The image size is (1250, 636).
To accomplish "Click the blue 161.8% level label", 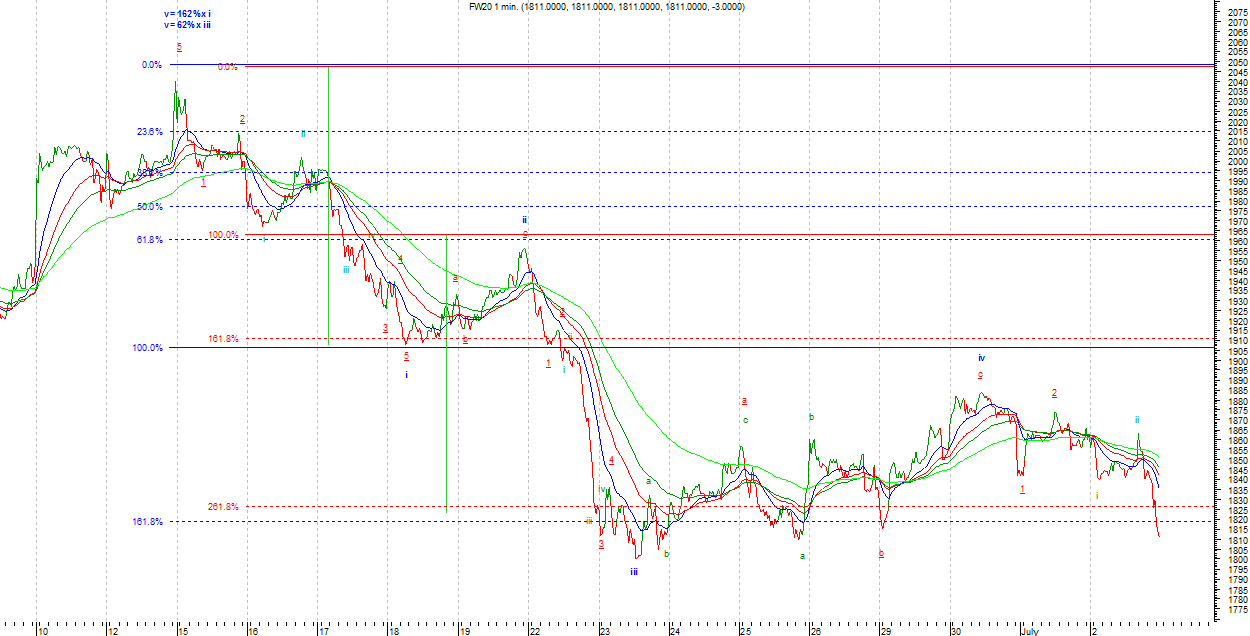I will [146, 521].
